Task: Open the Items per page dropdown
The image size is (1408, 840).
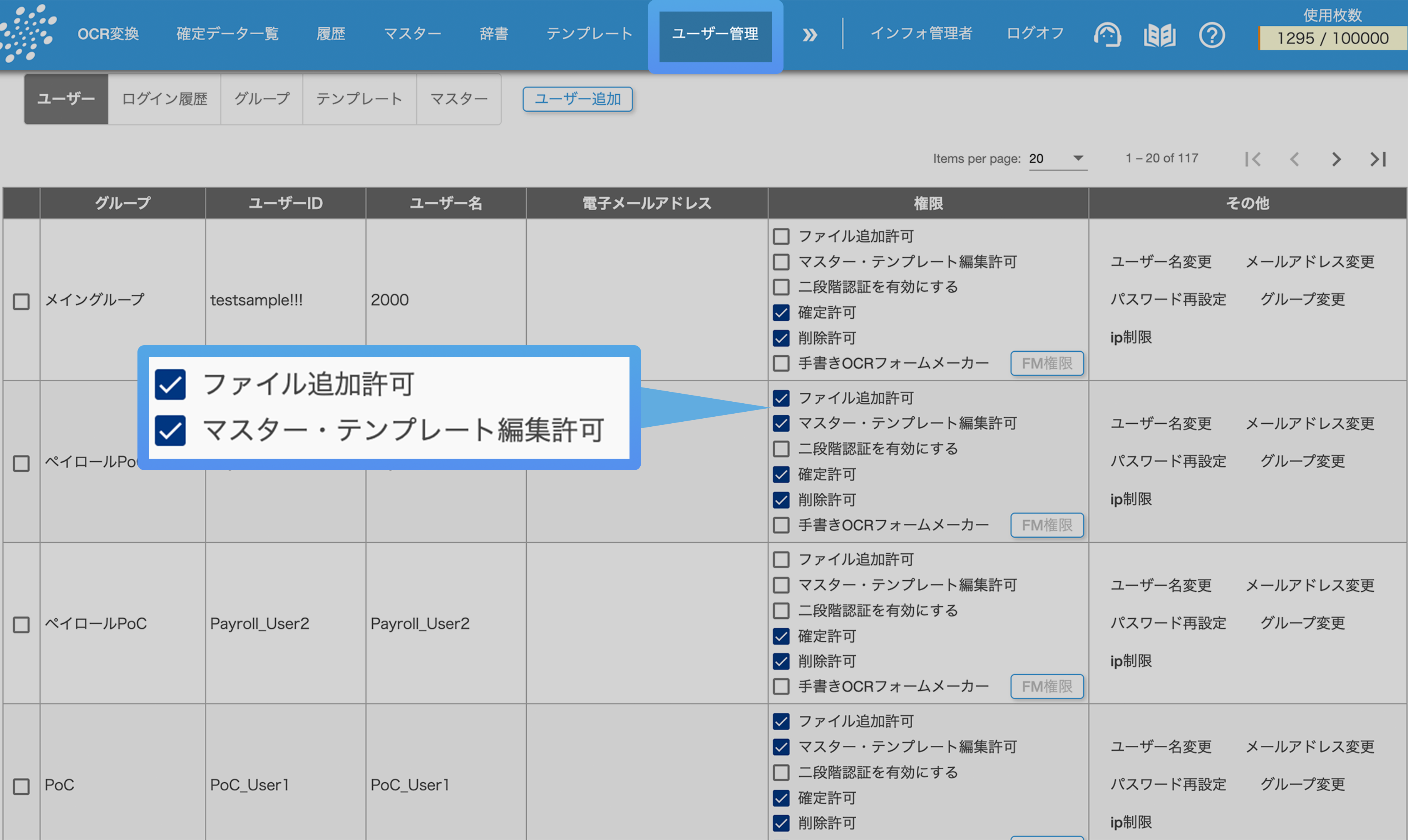Action: pos(1057,159)
